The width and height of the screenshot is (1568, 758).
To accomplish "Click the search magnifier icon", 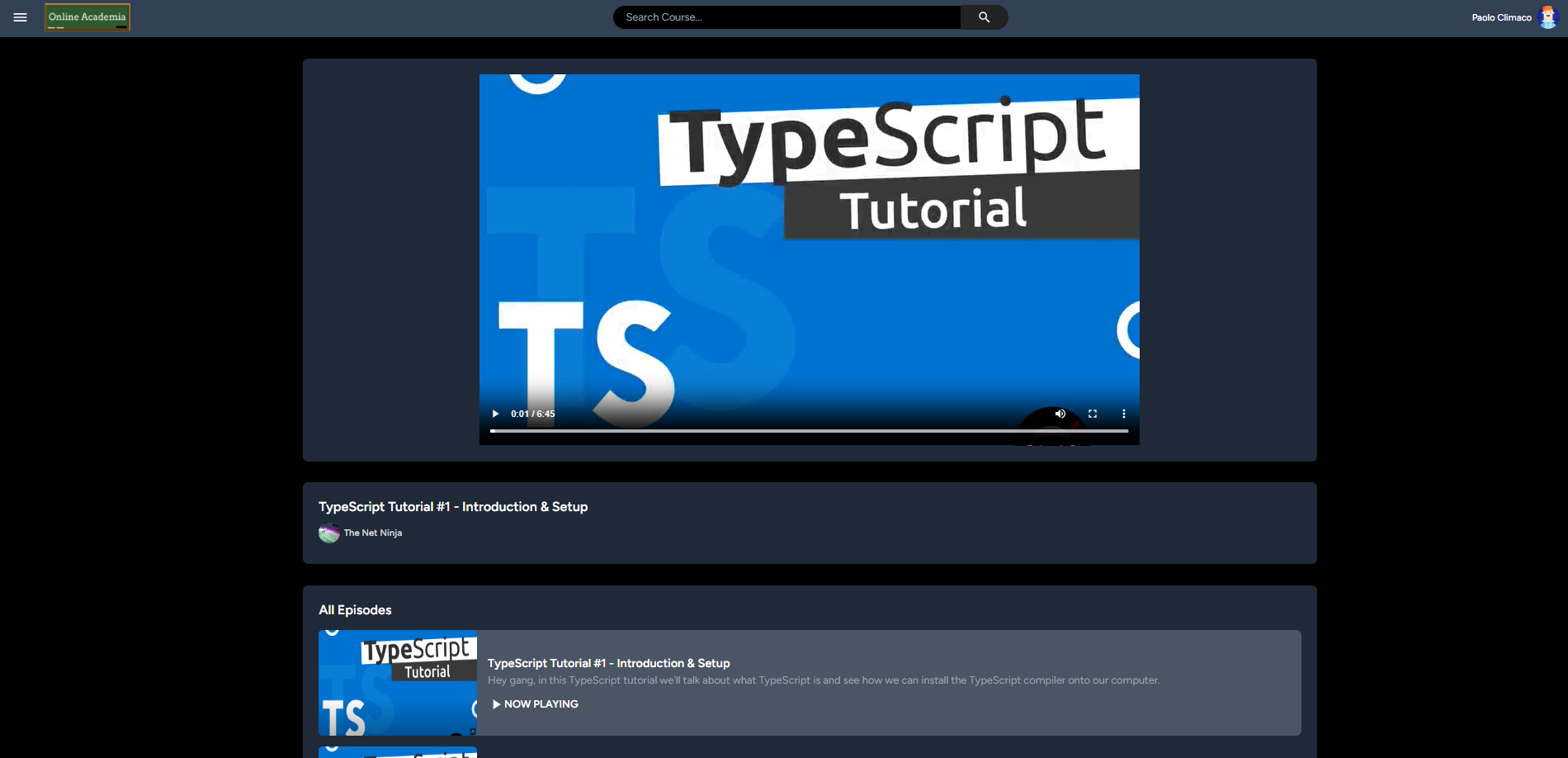I will click(983, 17).
